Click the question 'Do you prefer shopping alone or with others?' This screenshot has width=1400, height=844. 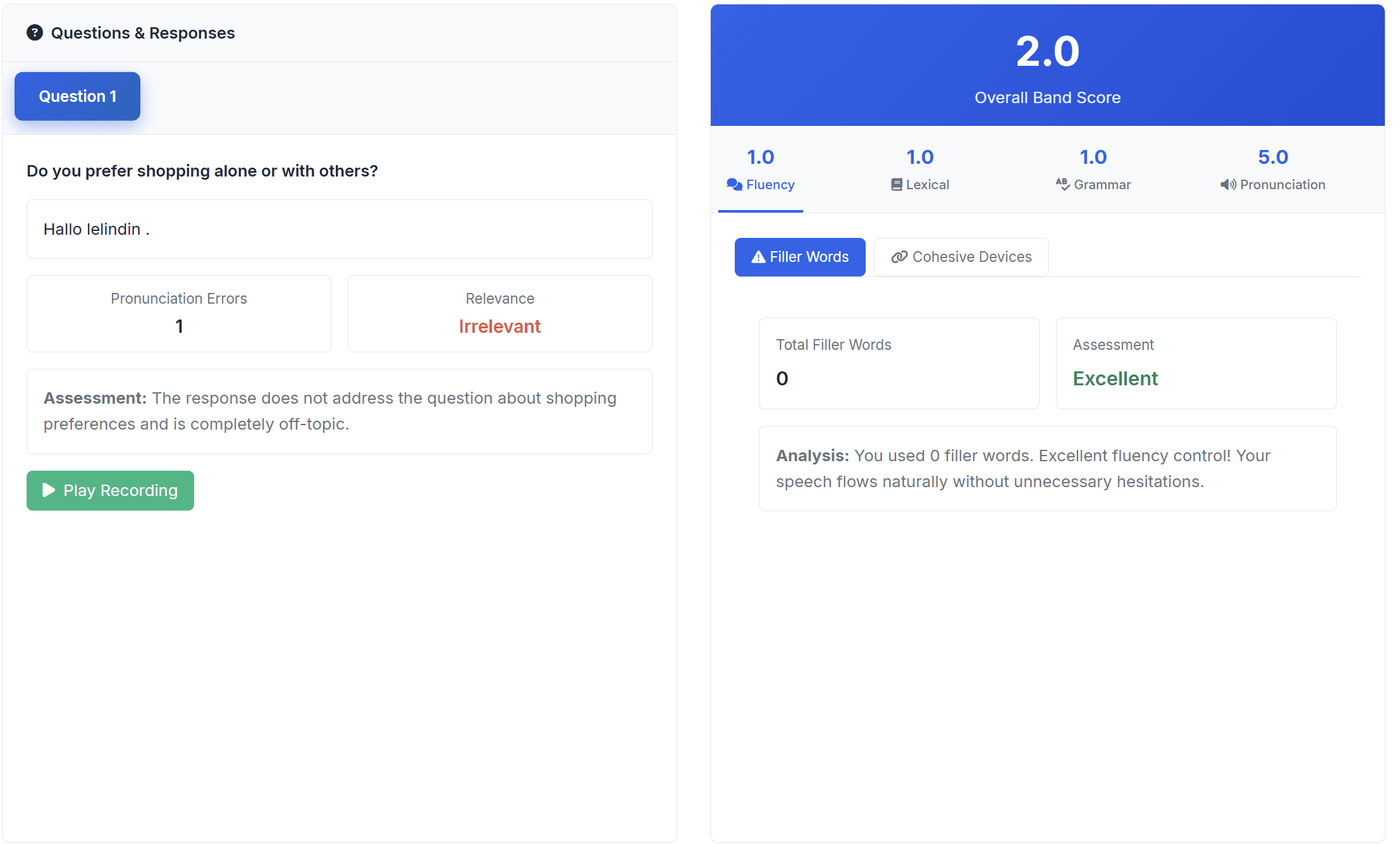click(x=202, y=171)
